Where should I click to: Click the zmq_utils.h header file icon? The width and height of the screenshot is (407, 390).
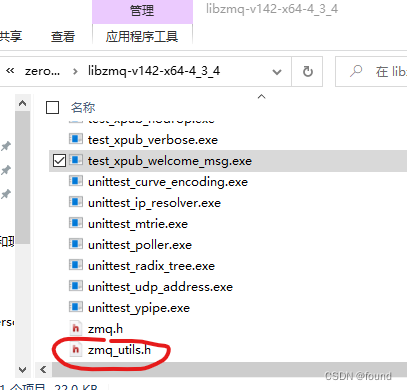tap(76, 350)
